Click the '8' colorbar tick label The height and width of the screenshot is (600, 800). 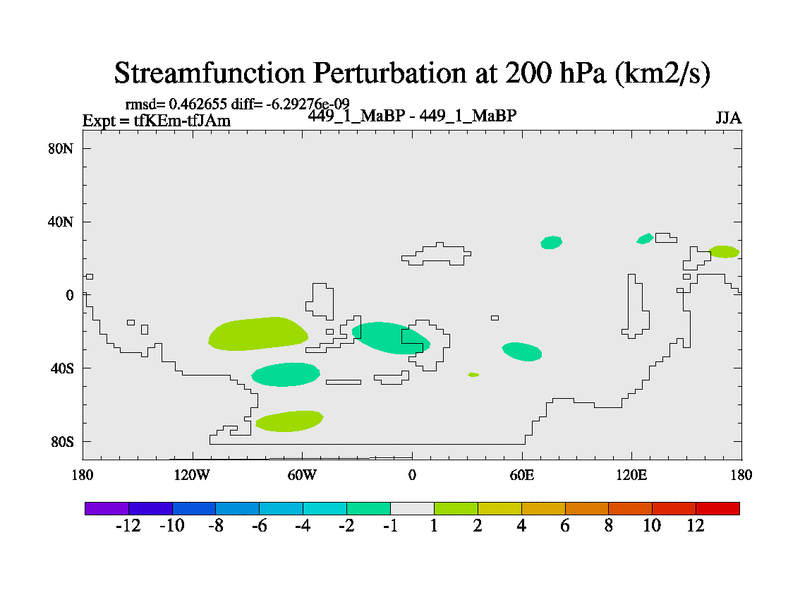click(x=609, y=526)
